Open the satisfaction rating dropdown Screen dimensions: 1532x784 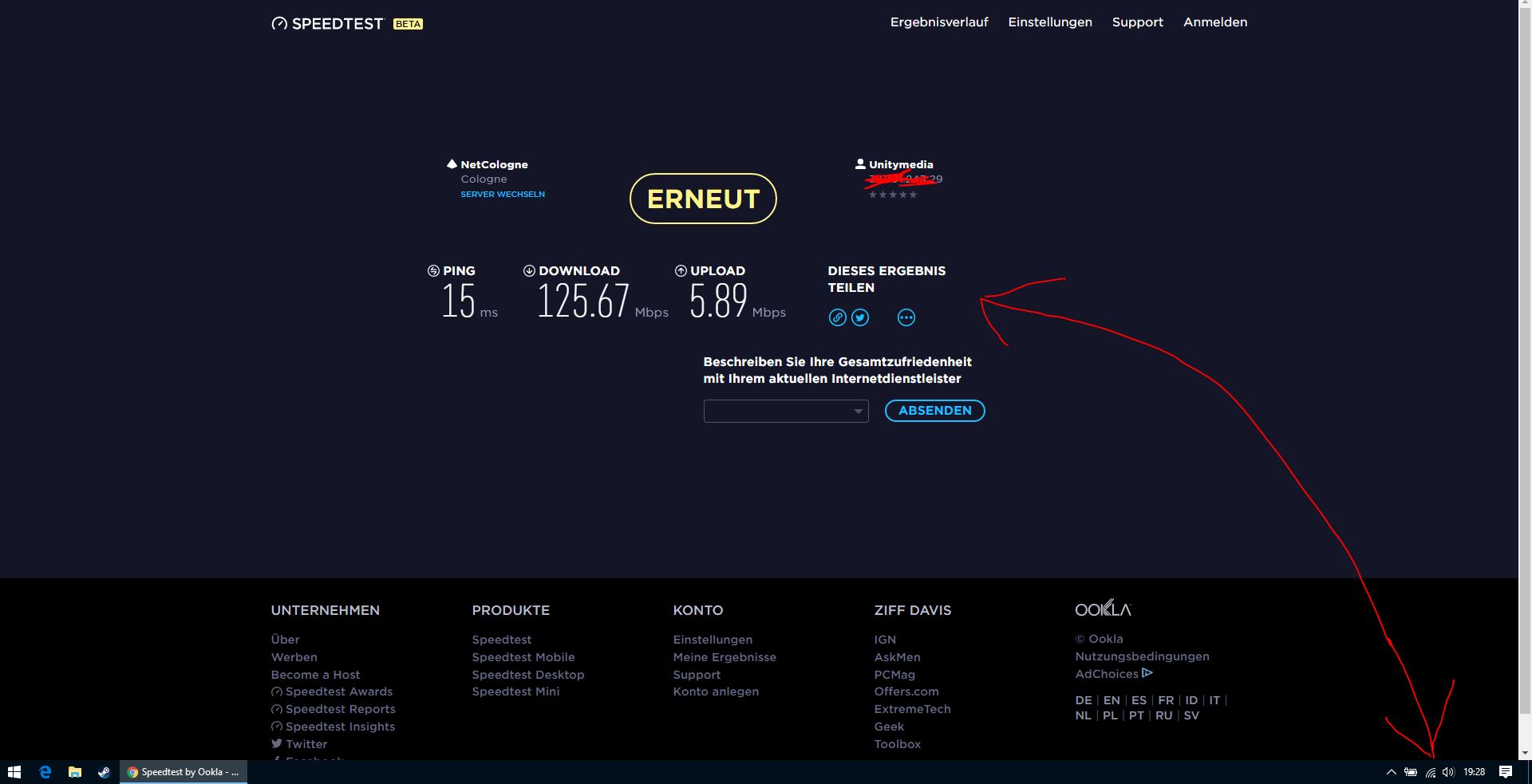(x=786, y=412)
